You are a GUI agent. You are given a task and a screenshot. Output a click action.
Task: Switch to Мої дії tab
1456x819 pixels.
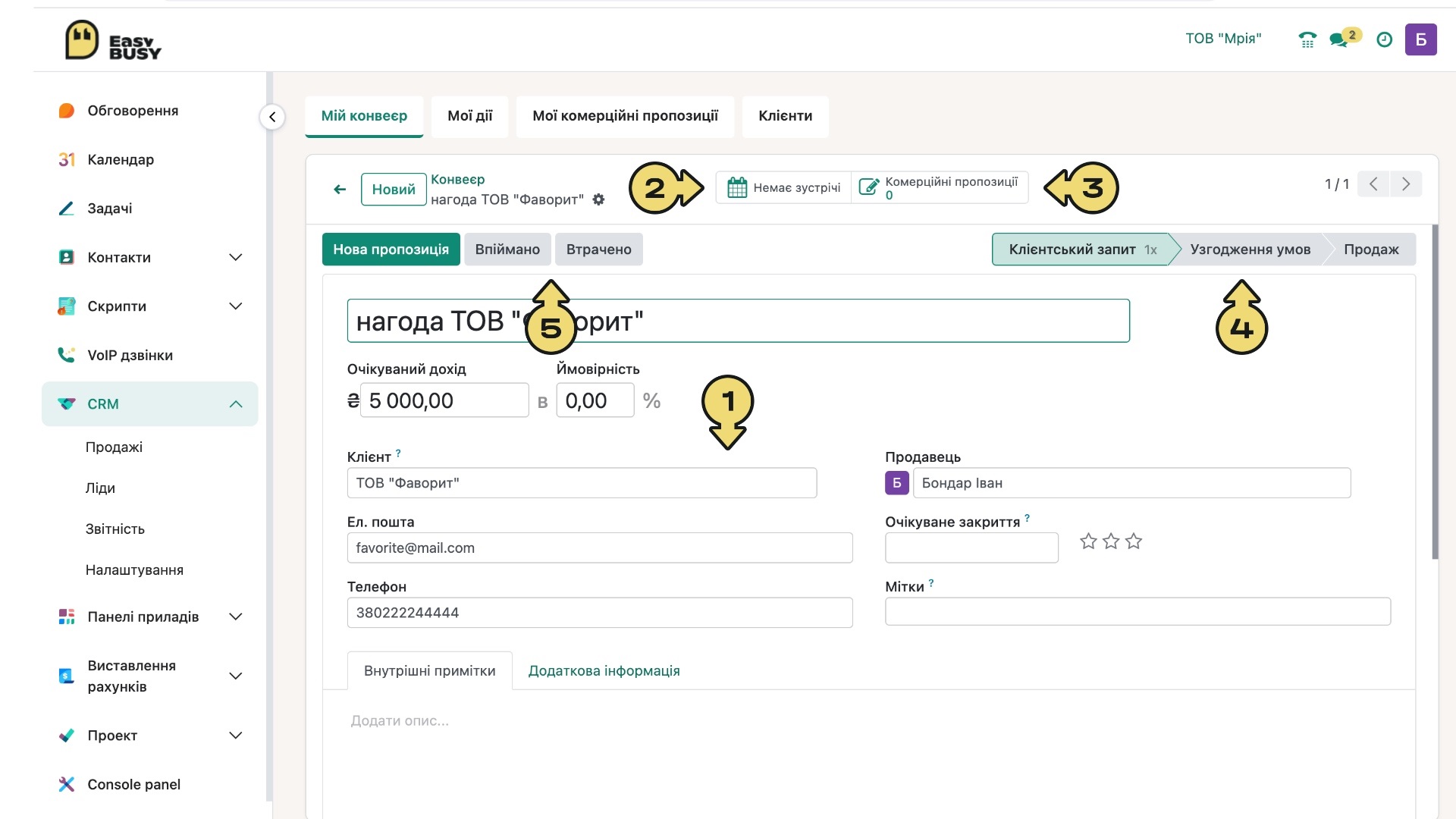[469, 116]
